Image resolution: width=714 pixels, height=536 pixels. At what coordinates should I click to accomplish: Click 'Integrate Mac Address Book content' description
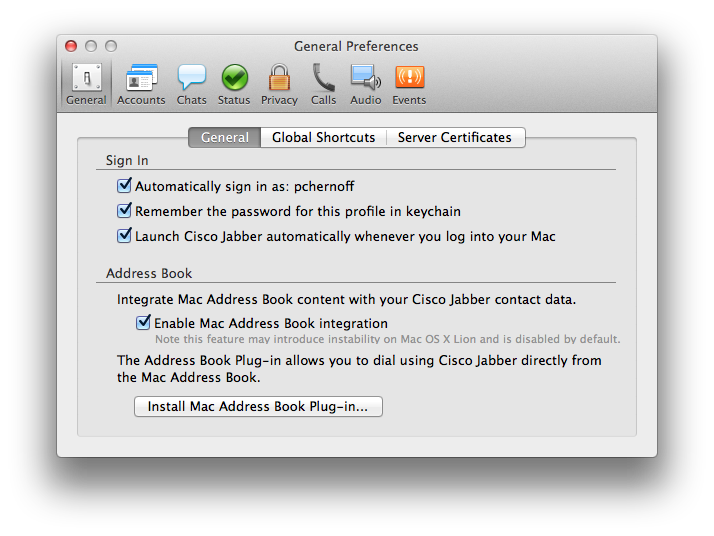[347, 300]
